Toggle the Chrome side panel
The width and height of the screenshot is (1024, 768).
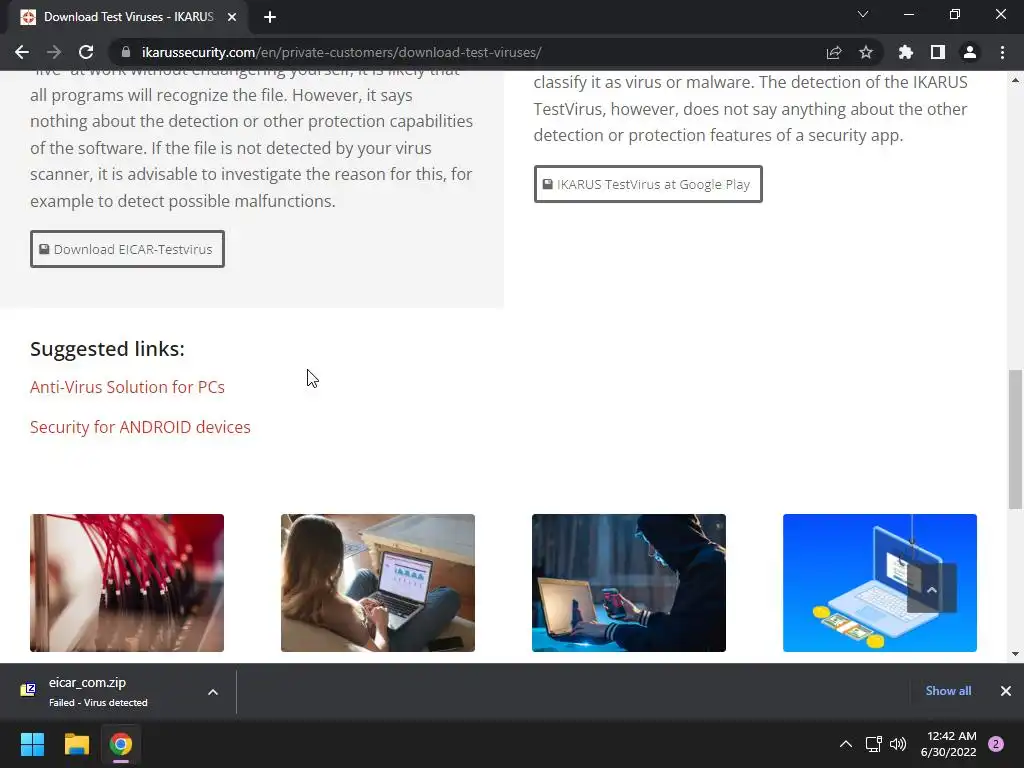938,52
